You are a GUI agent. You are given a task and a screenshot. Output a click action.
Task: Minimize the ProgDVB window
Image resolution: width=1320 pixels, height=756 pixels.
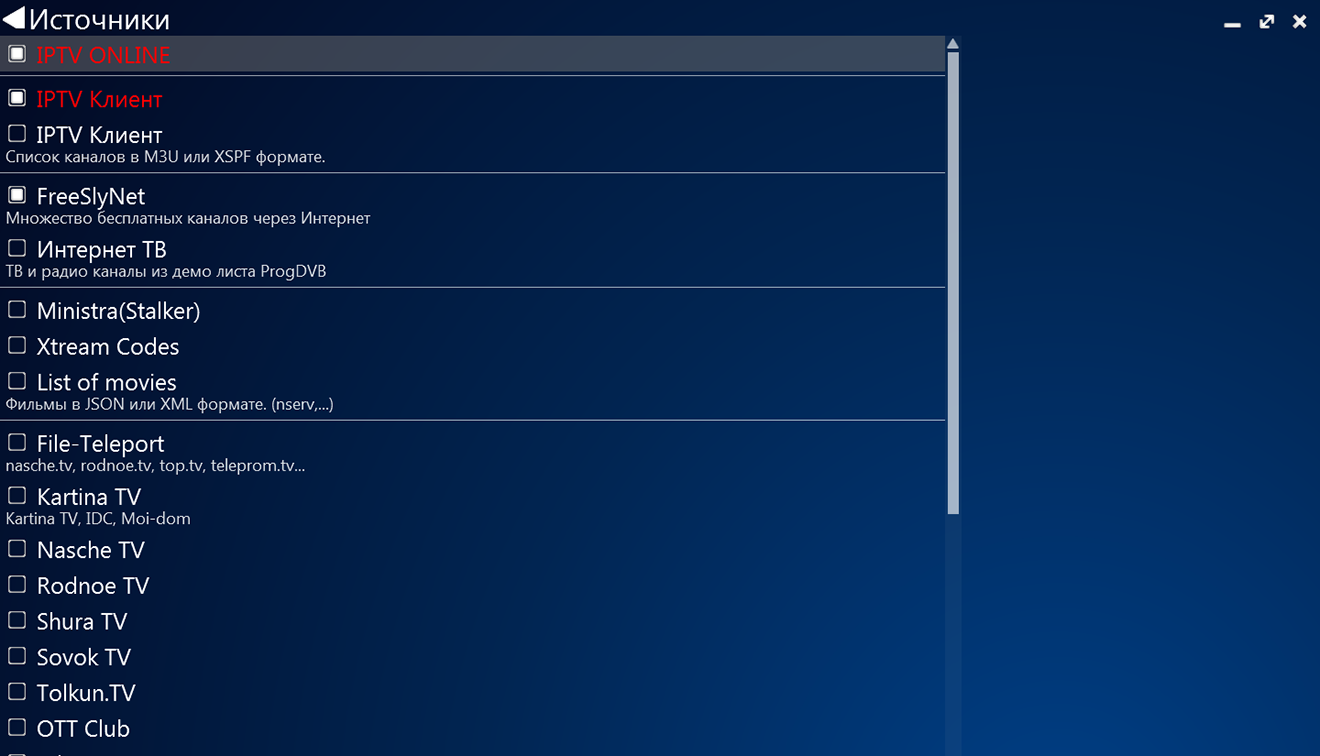[1233, 22]
